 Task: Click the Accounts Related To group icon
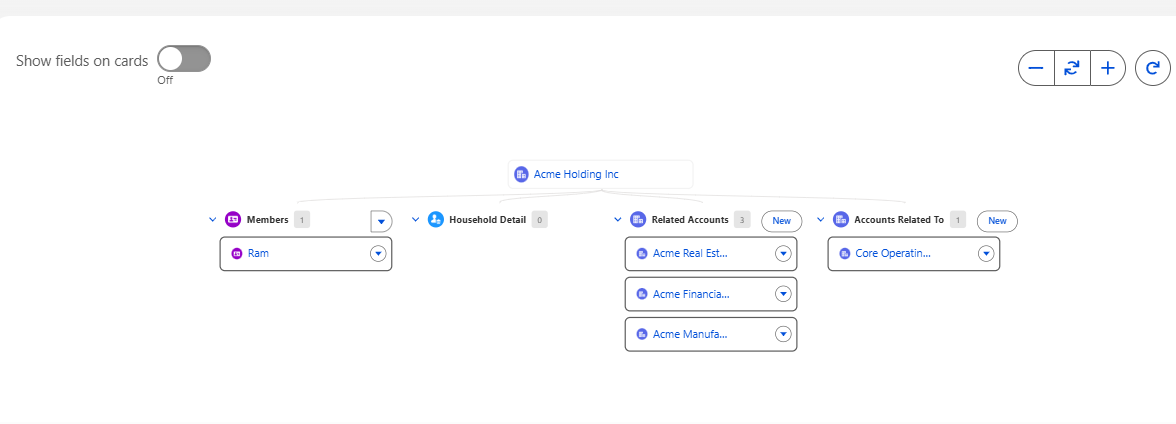(841, 220)
